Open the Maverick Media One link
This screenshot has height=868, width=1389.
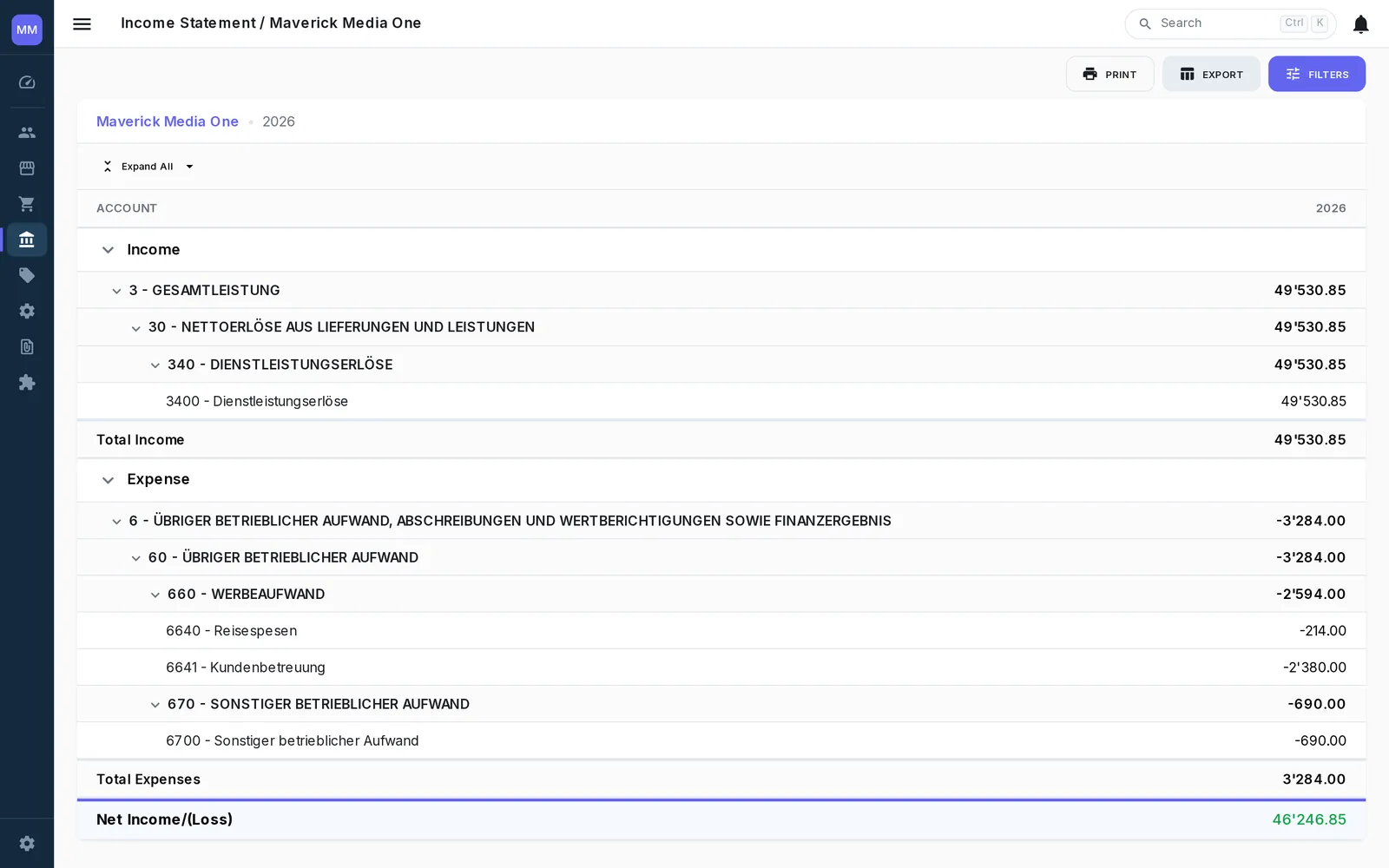click(x=168, y=122)
